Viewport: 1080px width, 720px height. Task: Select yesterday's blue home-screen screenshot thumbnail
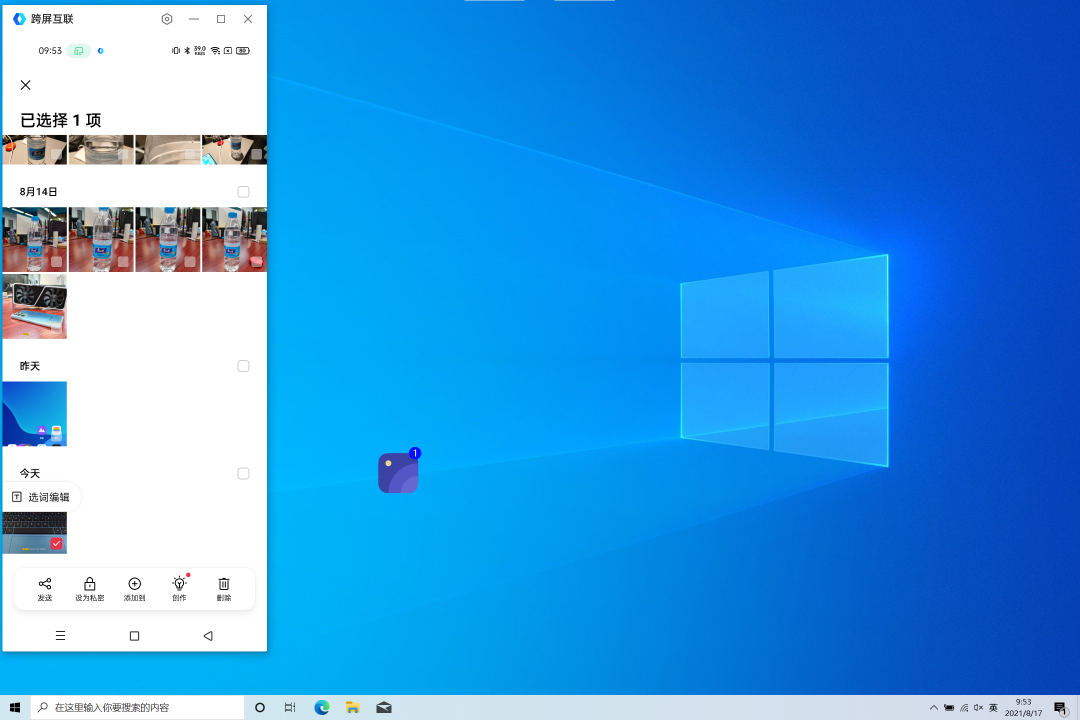pyautogui.click(x=35, y=413)
